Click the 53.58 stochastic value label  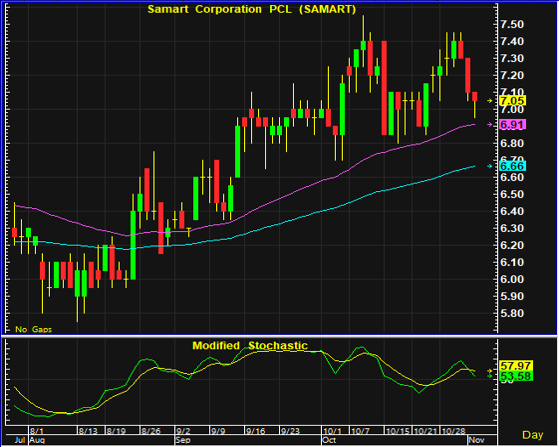(x=515, y=376)
